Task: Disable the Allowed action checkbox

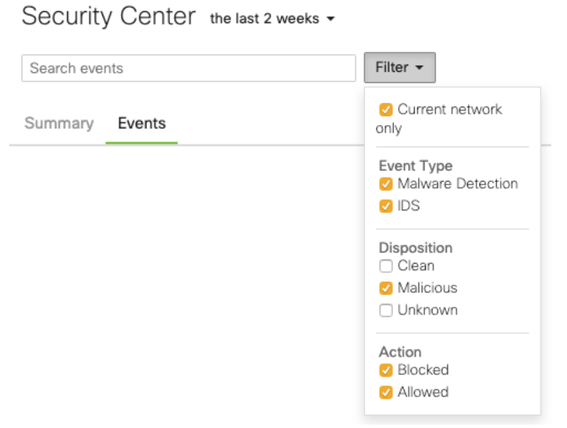Action: pyautogui.click(x=386, y=393)
